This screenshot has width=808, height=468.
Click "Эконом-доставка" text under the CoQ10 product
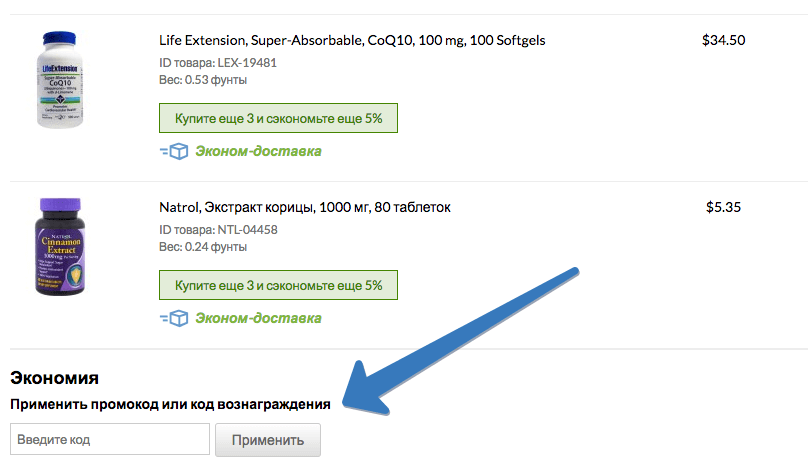(258, 152)
